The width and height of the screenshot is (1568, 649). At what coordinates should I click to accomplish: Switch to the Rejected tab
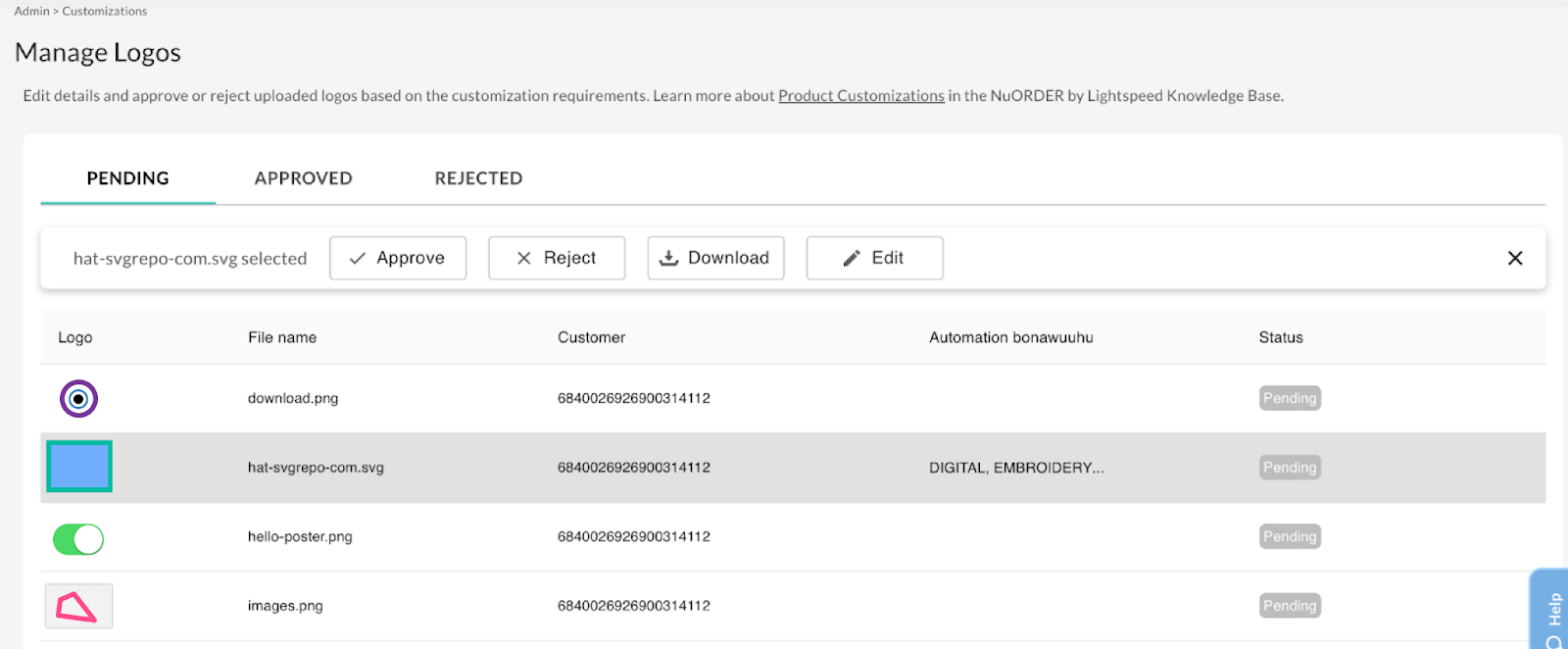478,178
